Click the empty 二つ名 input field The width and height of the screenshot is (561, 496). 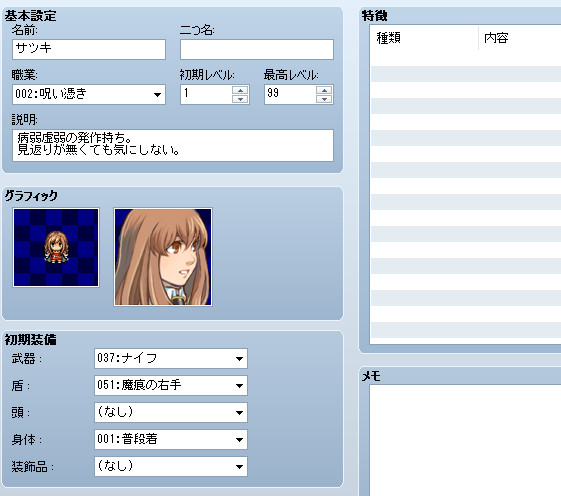(257, 49)
